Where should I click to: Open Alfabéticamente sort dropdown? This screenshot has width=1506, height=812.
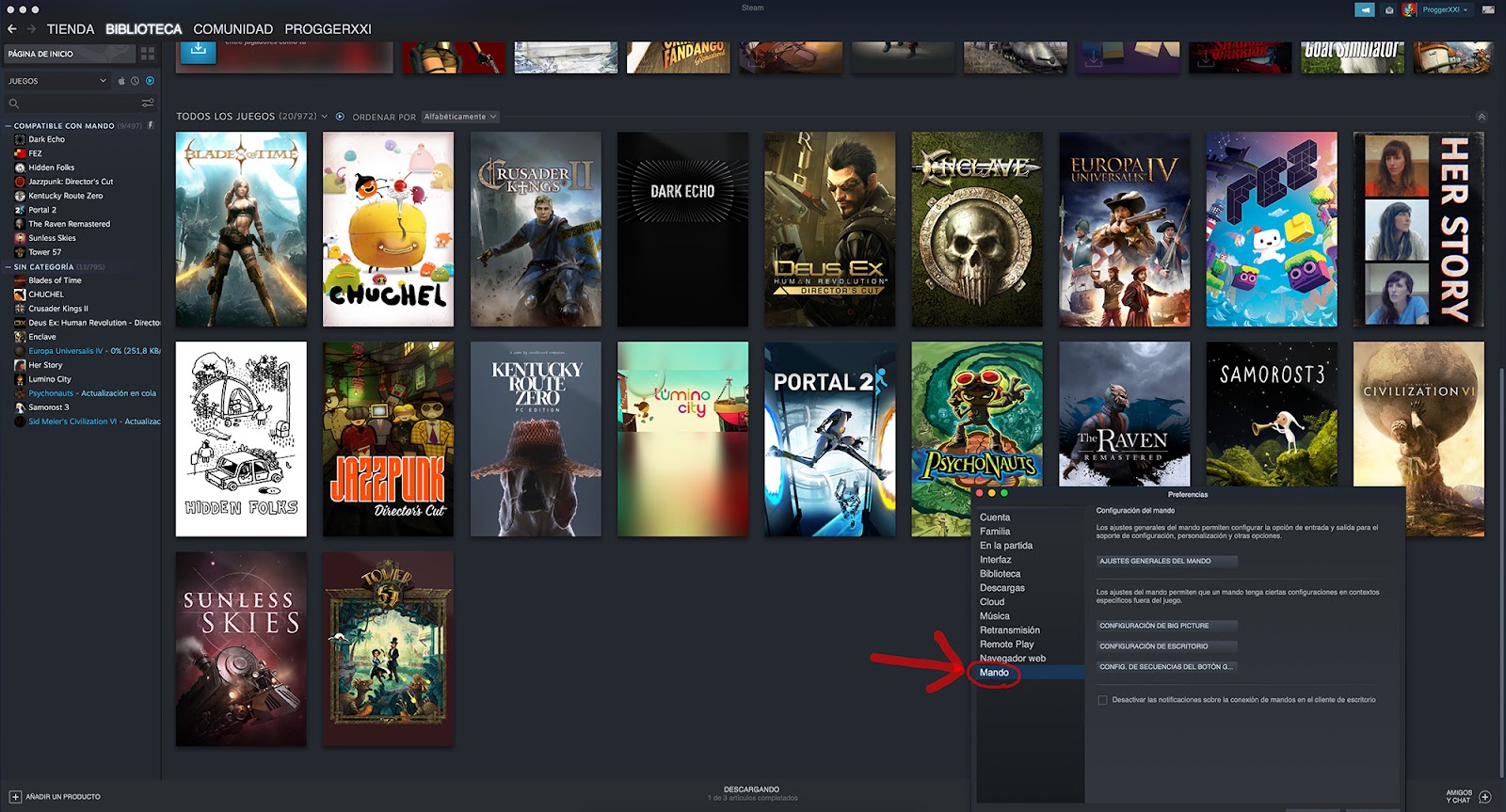pyautogui.click(x=459, y=117)
